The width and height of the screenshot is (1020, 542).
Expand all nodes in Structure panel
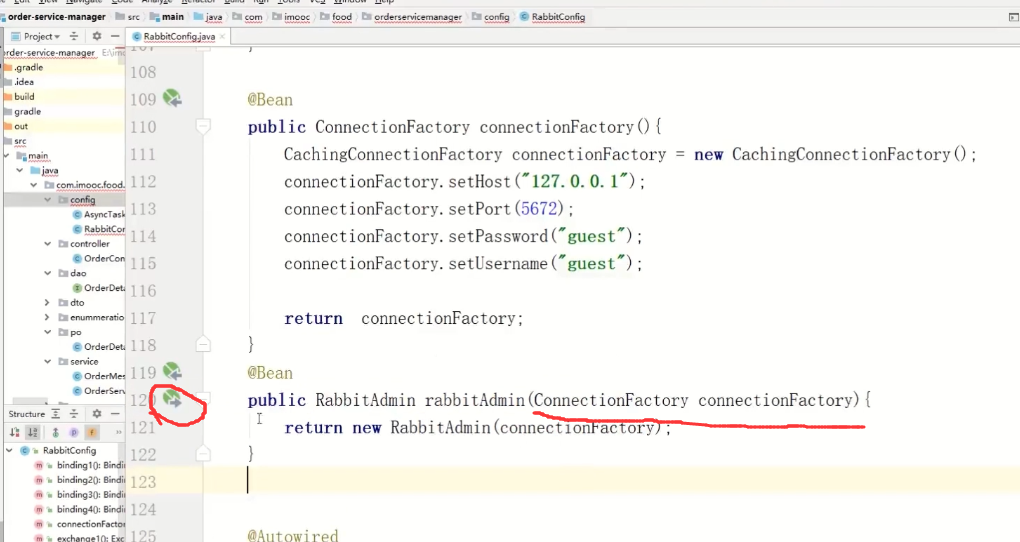pos(56,414)
